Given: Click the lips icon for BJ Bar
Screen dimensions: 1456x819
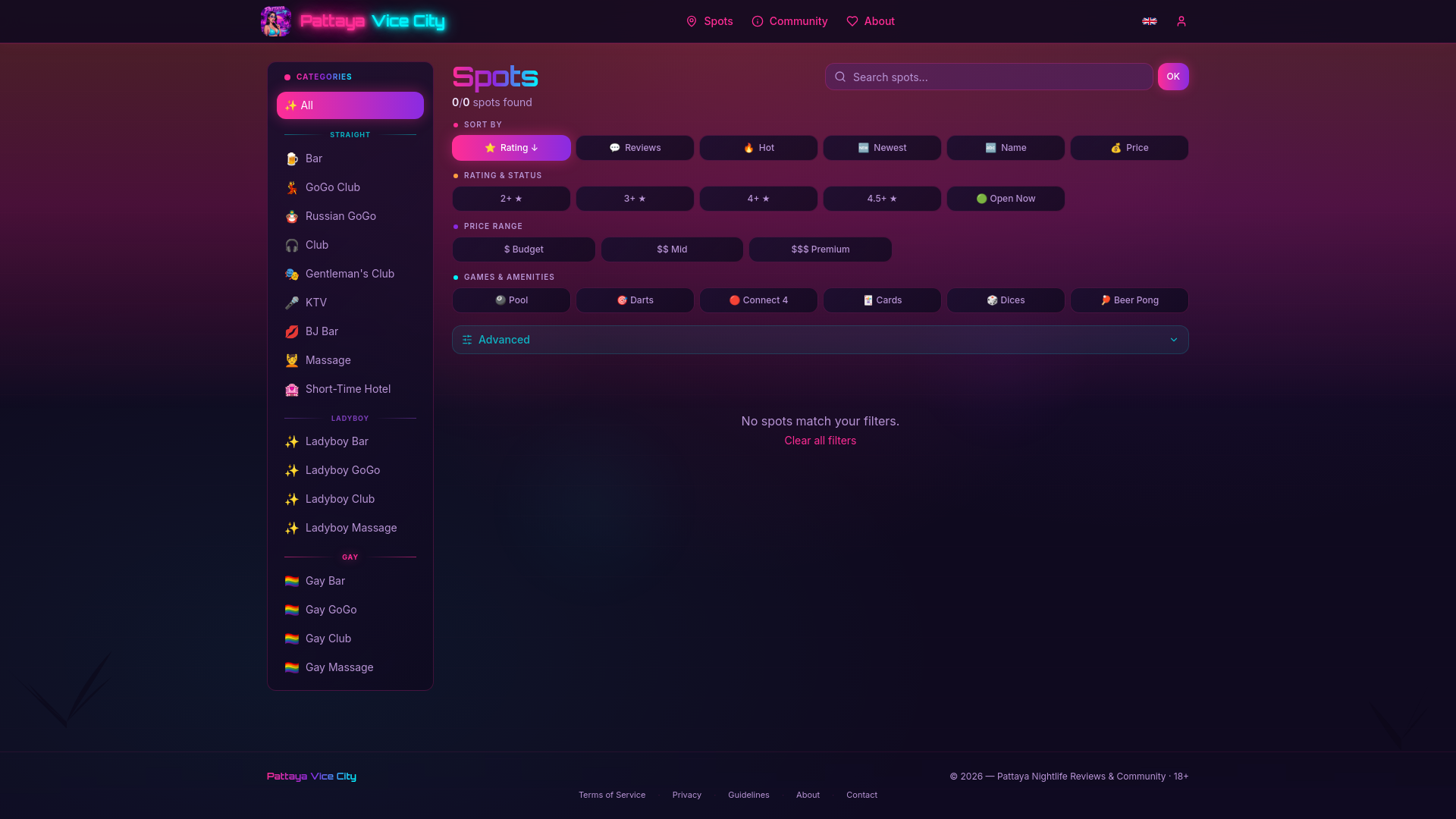Looking at the screenshot, I should tap(292, 331).
